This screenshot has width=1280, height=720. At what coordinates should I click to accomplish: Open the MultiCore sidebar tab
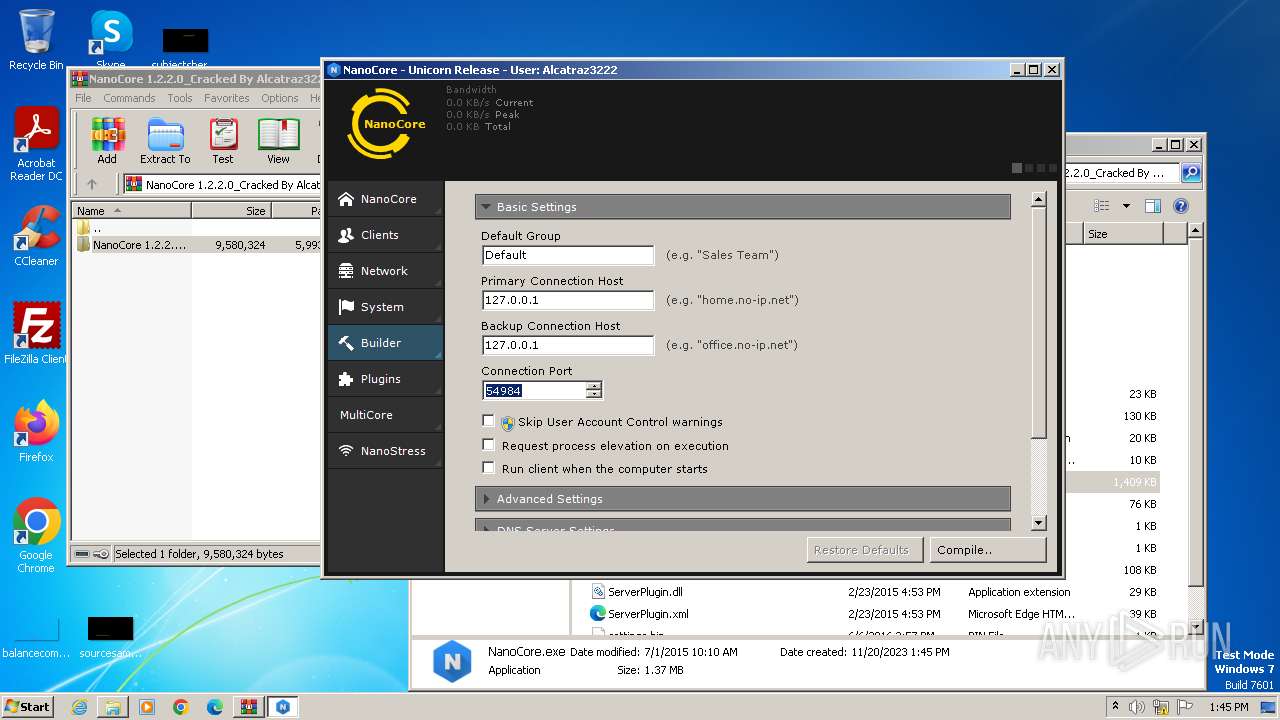385,415
